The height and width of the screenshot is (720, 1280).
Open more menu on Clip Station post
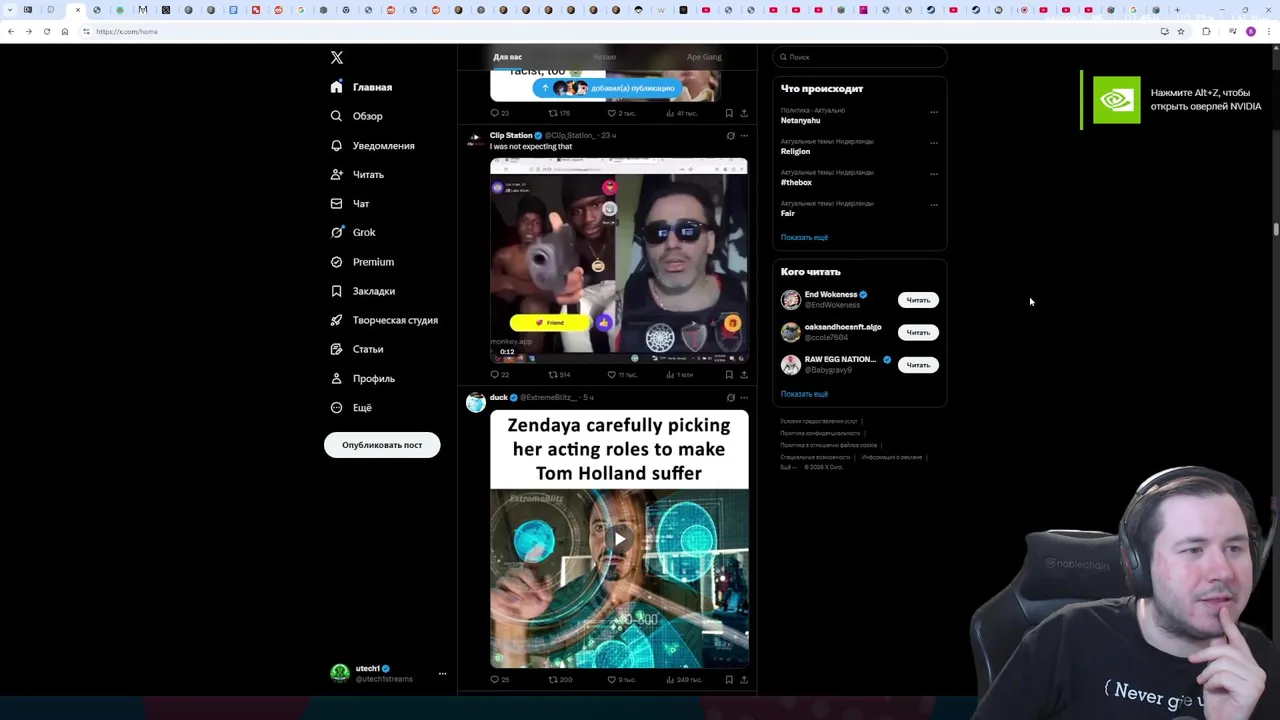pos(743,135)
